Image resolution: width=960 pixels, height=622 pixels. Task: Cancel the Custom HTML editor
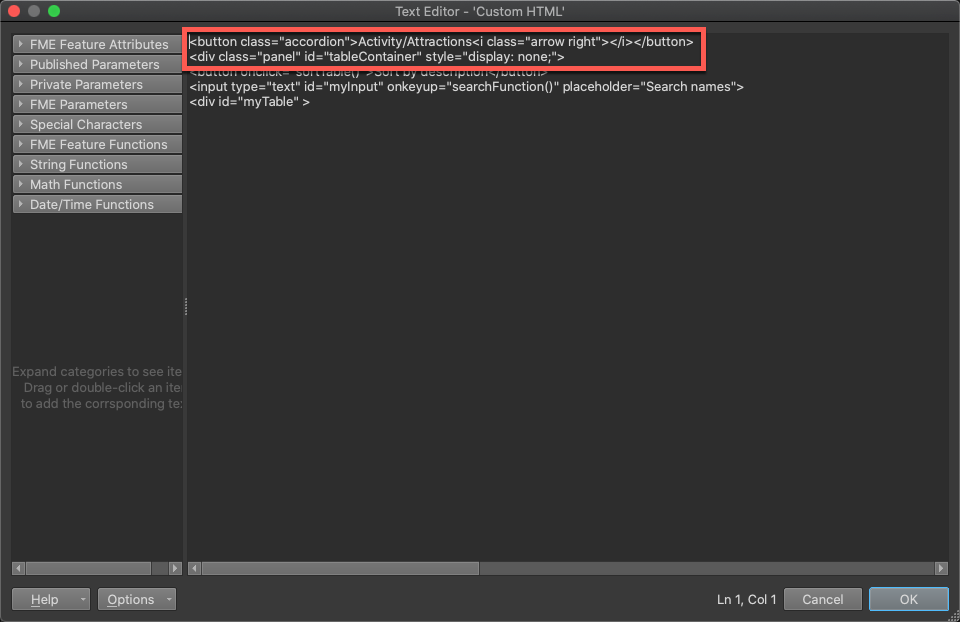point(822,599)
